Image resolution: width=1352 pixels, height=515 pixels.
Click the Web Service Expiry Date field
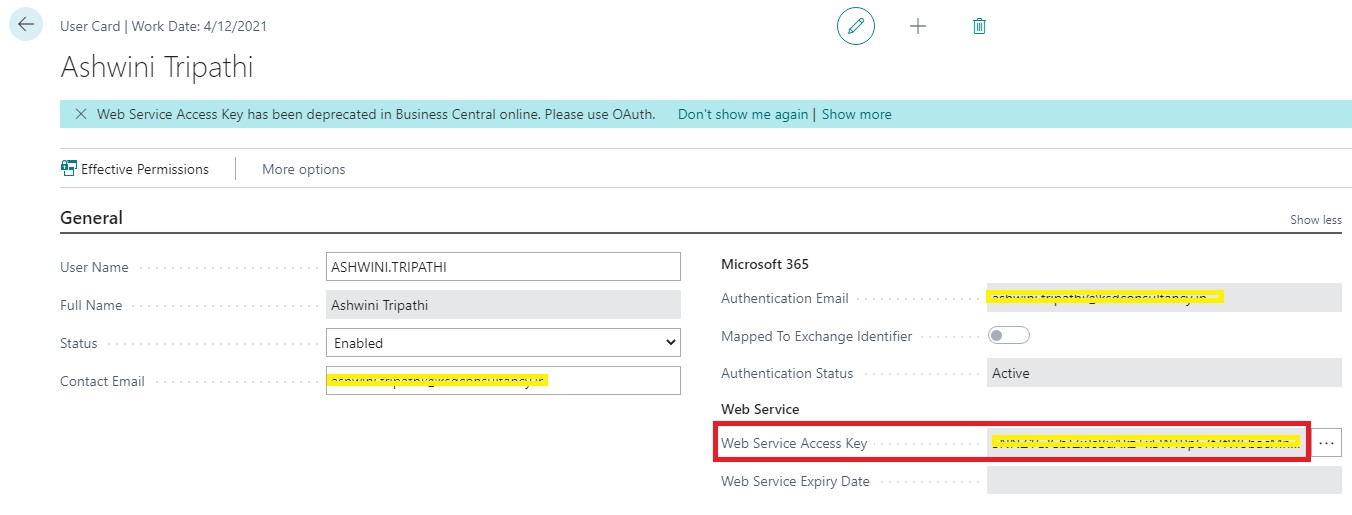tap(1163, 481)
